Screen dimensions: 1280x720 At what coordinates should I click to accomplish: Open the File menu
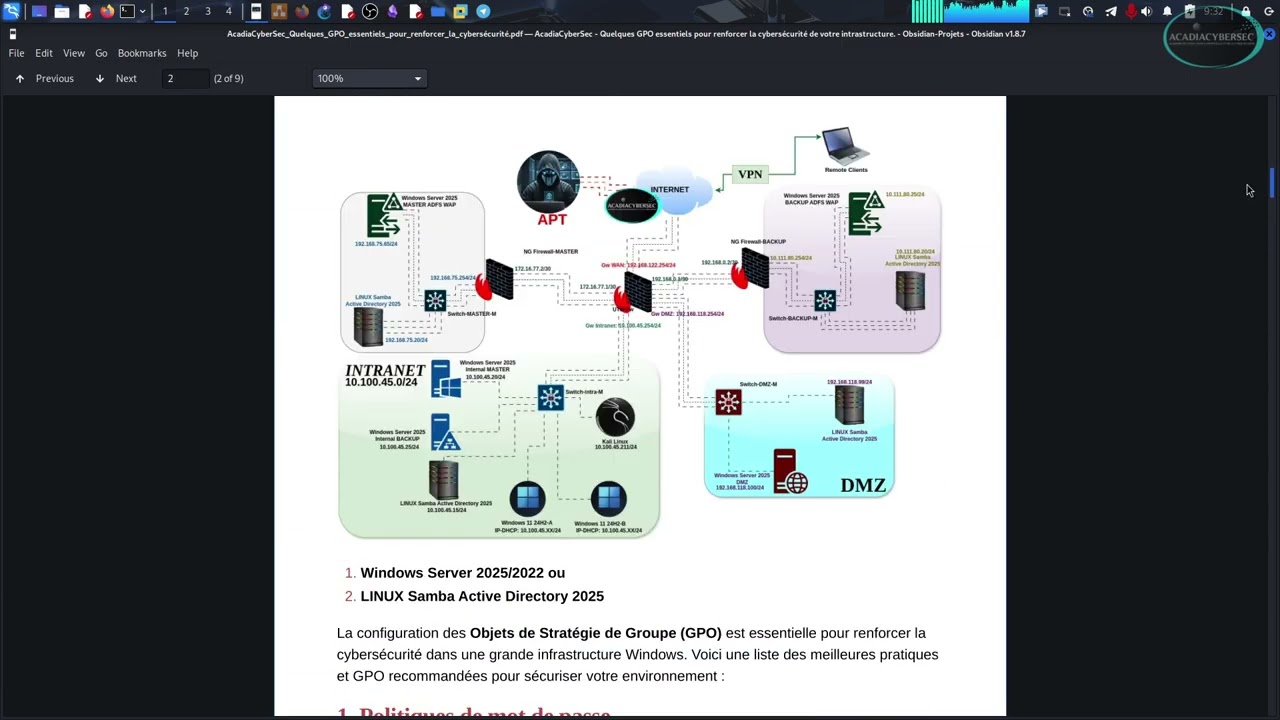(x=16, y=53)
